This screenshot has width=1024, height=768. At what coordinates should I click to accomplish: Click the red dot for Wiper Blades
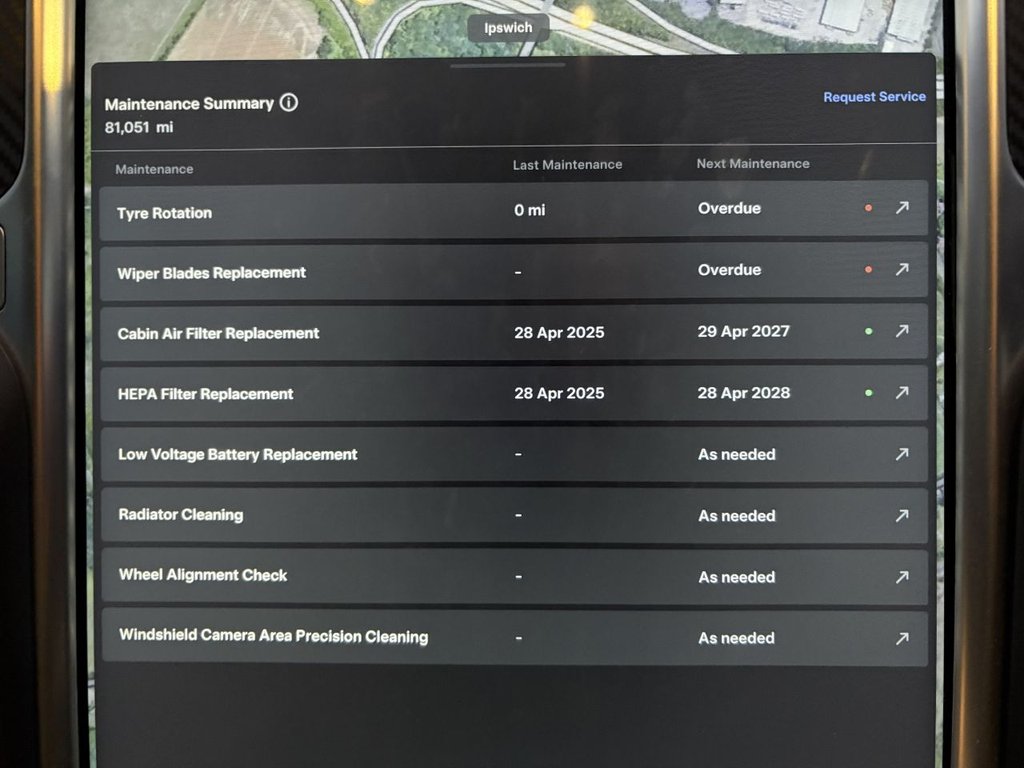tap(868, 269)
